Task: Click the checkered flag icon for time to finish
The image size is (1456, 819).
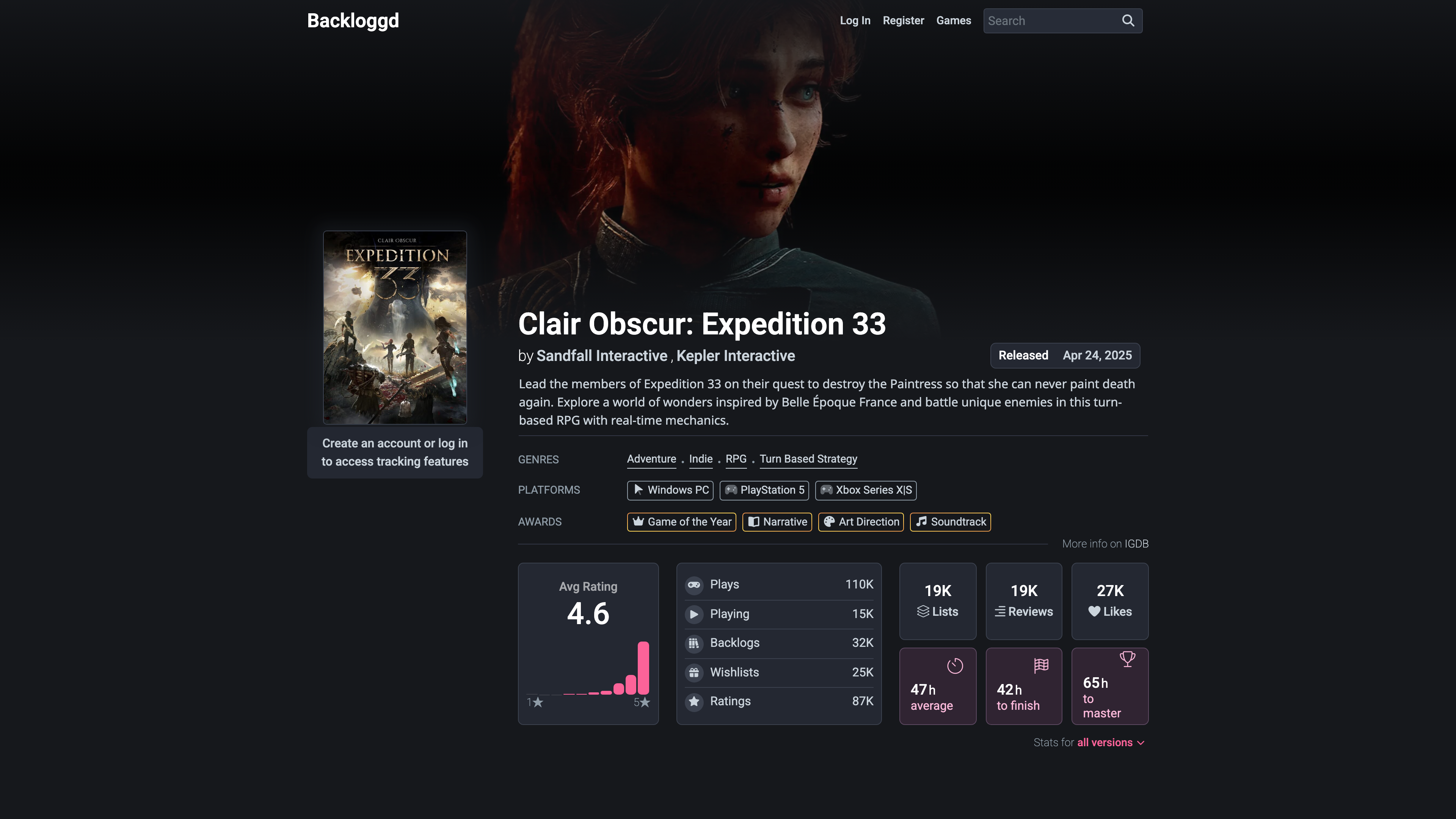Action: 1041,665
